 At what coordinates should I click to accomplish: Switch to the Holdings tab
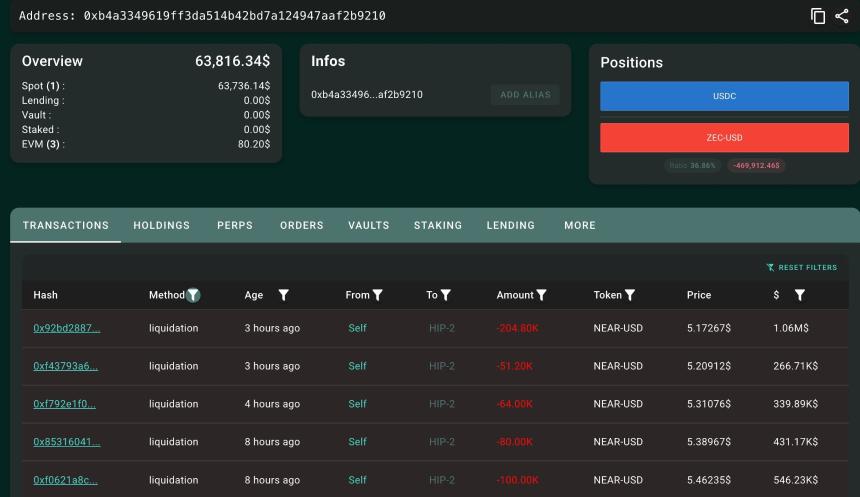pos(161,225)
